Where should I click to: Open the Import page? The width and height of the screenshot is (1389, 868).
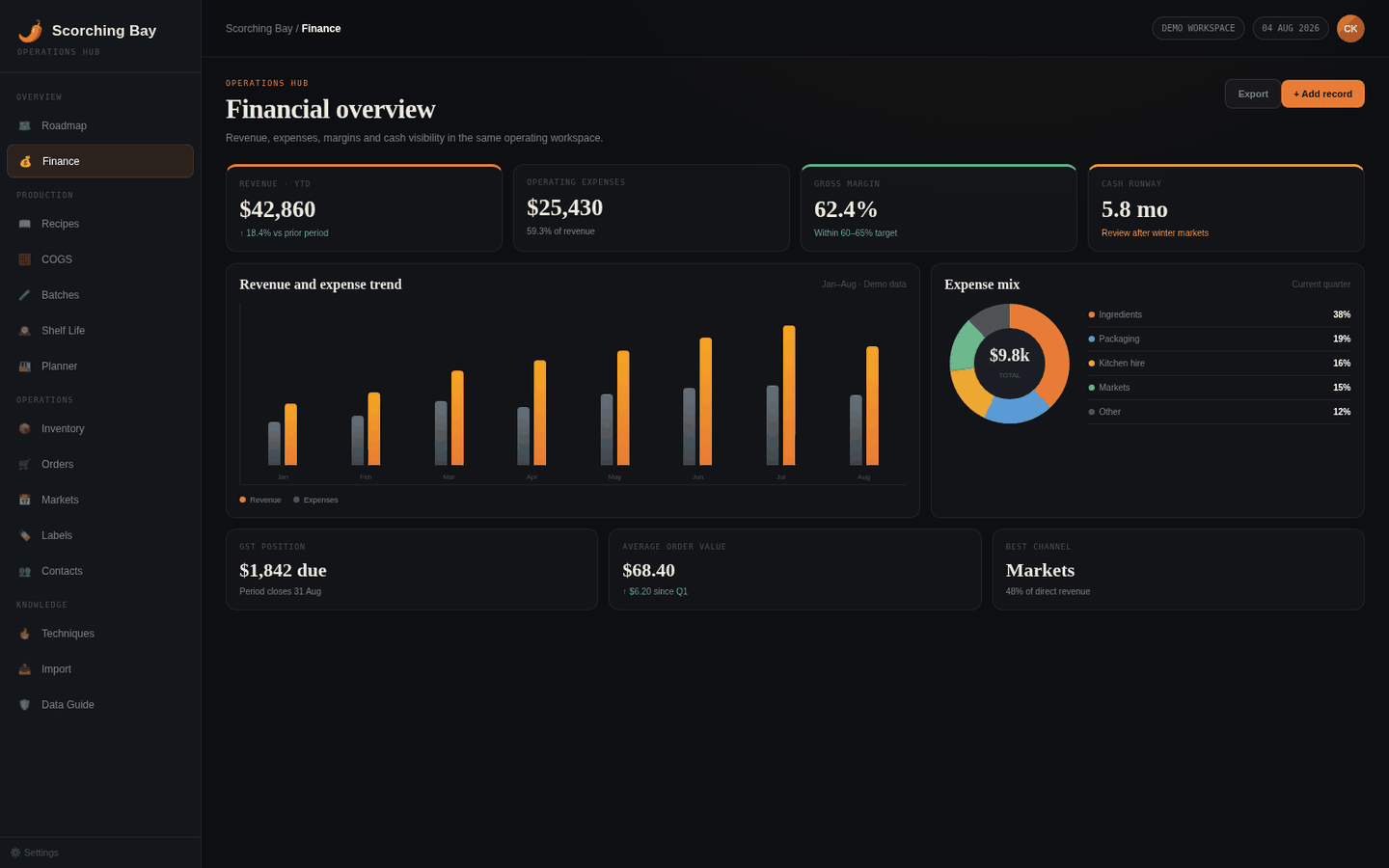pos(100,670)
